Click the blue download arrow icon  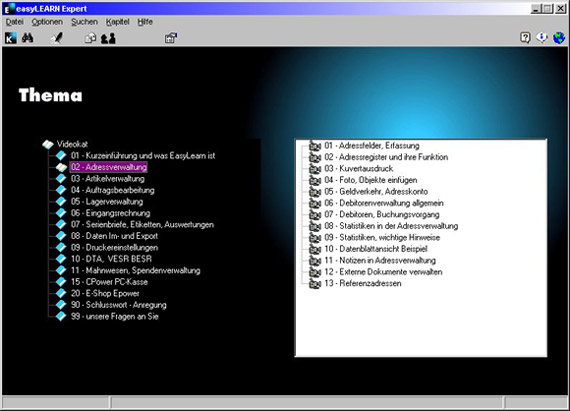tap(542, 37)
